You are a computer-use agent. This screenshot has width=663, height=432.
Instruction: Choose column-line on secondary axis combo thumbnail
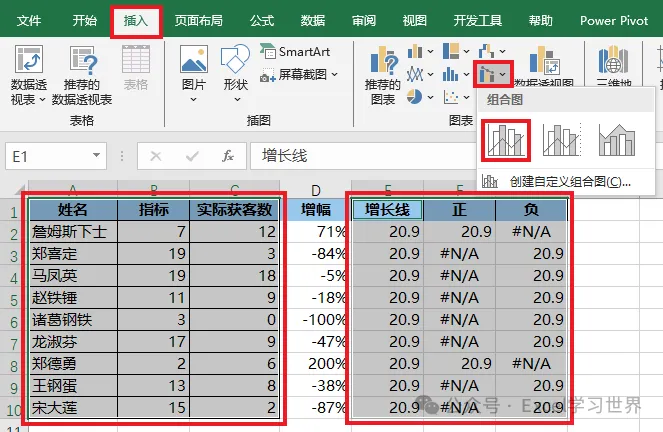[x=562, y=140]
